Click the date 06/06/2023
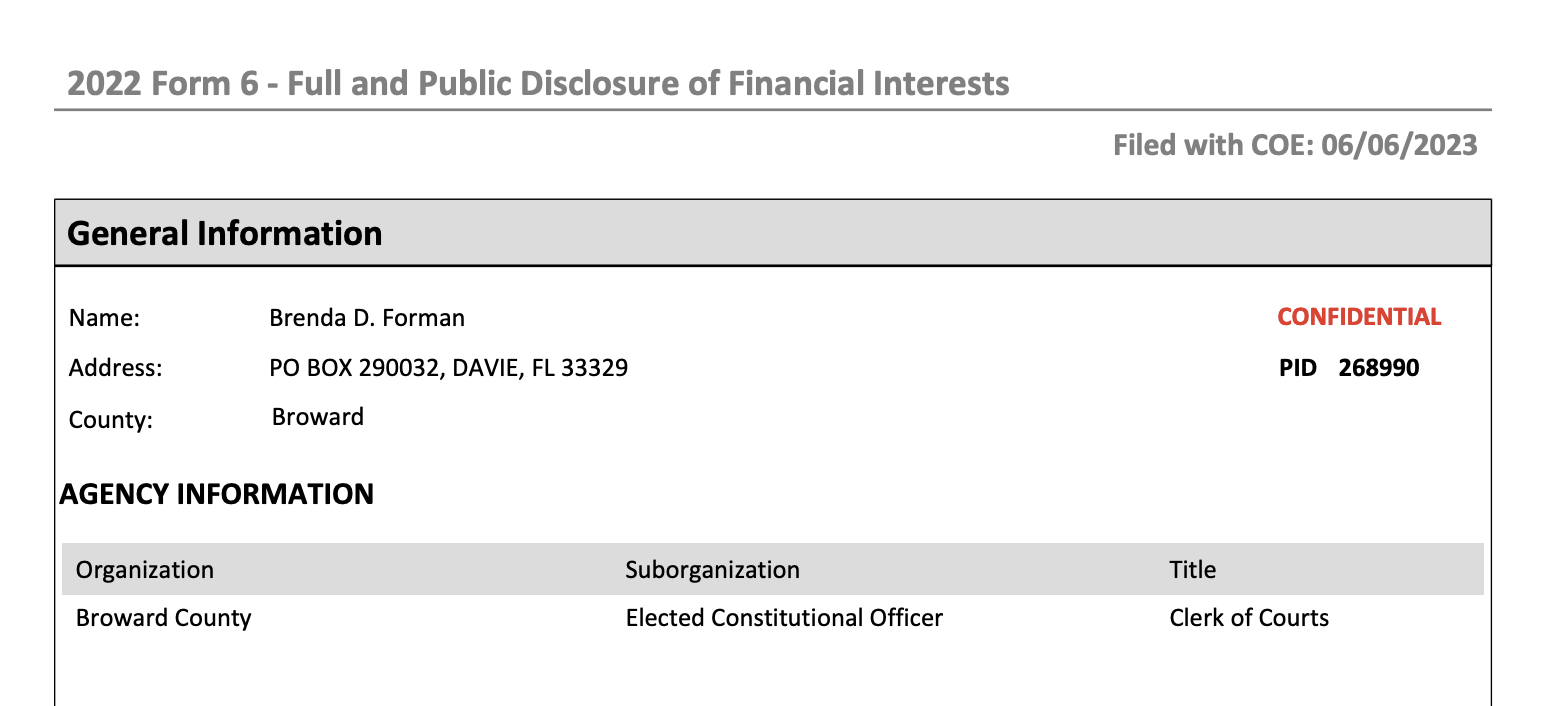The height and width of the screenshot is (706, 1546). [x=1399, y=146]
